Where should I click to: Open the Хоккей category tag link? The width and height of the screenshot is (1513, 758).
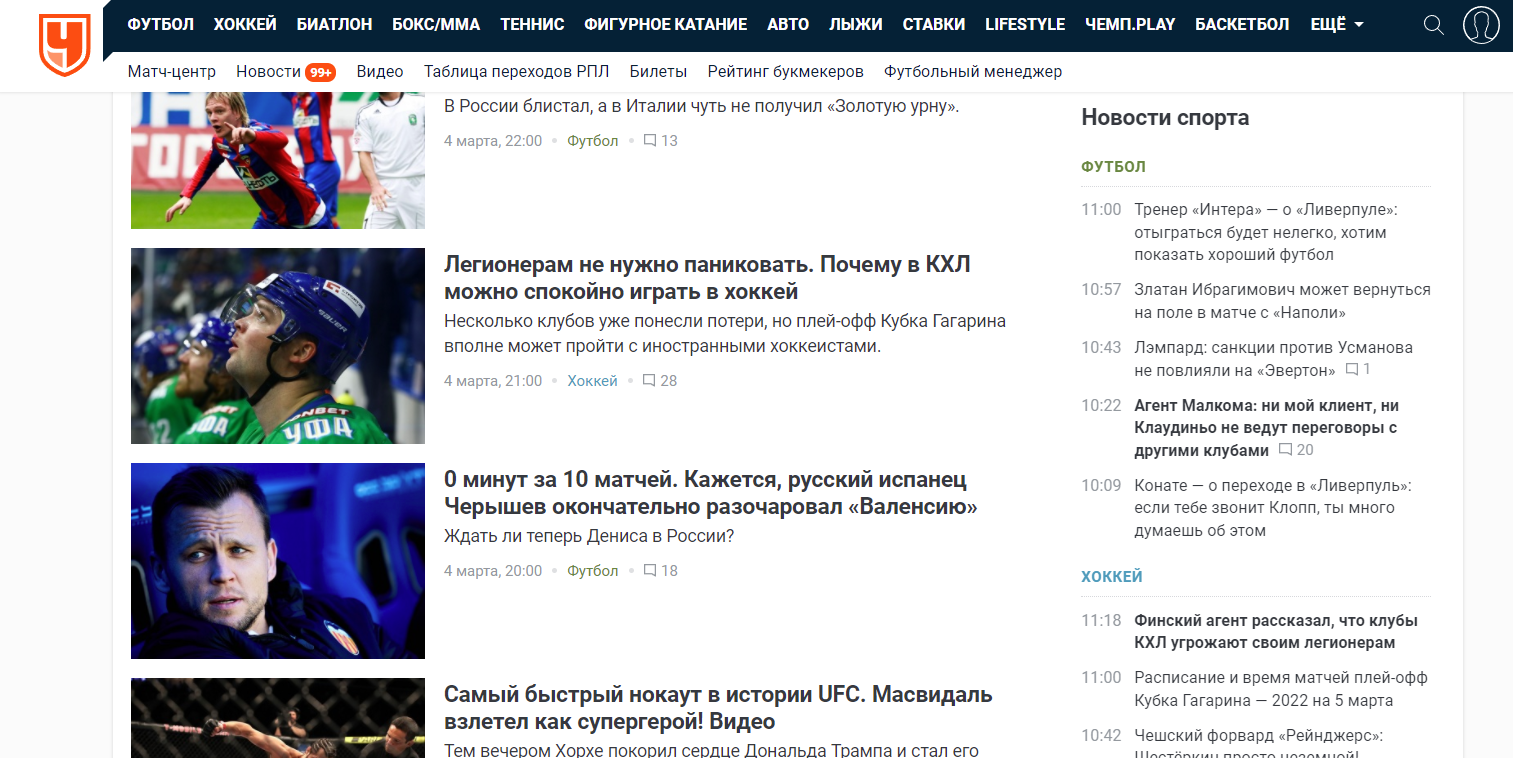point(593,381)
